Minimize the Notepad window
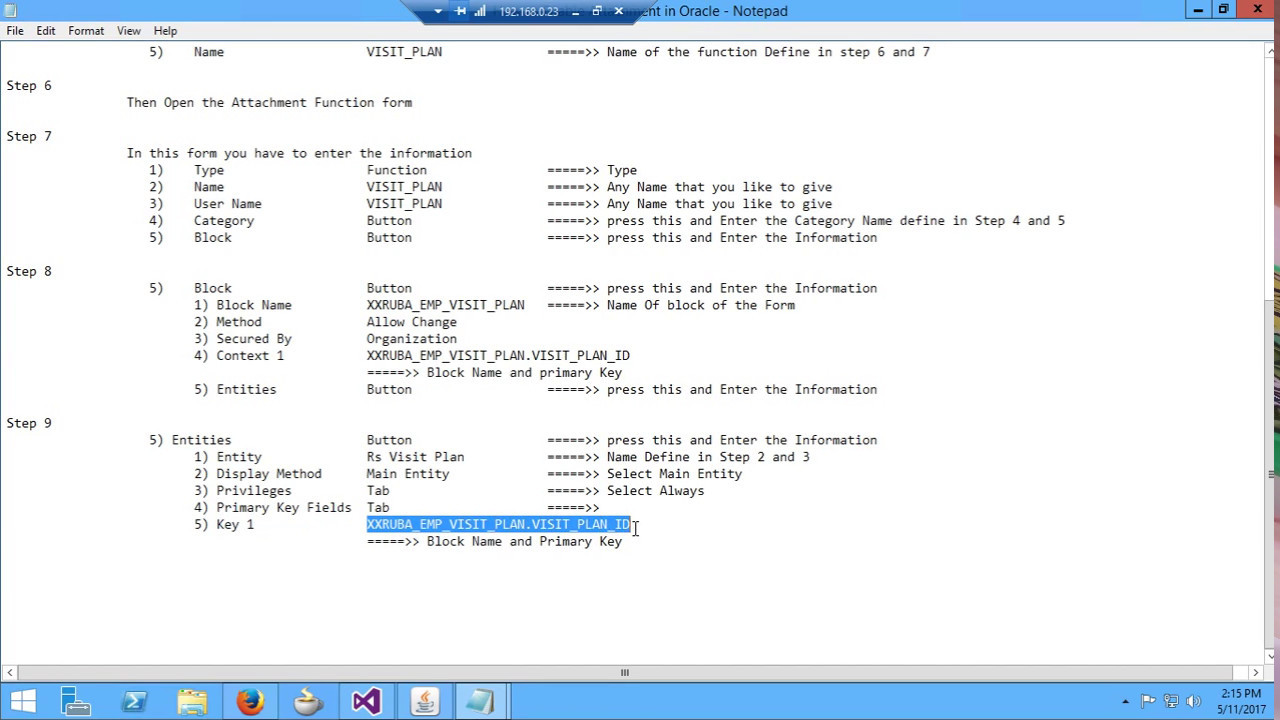1280x720 pixels. click(x=1198, y=10)
